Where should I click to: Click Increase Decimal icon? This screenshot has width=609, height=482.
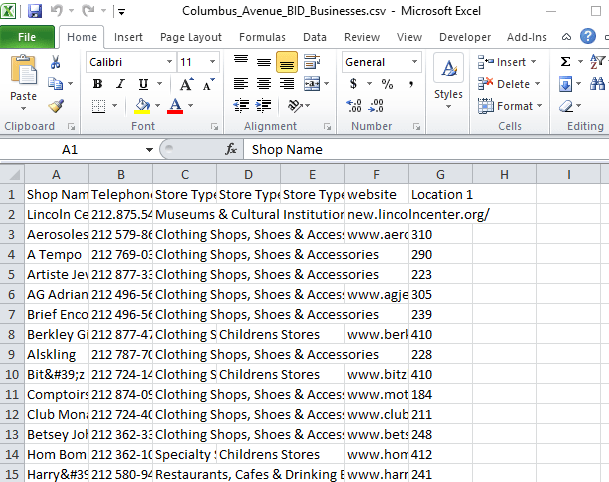click(x=354, y=106)
